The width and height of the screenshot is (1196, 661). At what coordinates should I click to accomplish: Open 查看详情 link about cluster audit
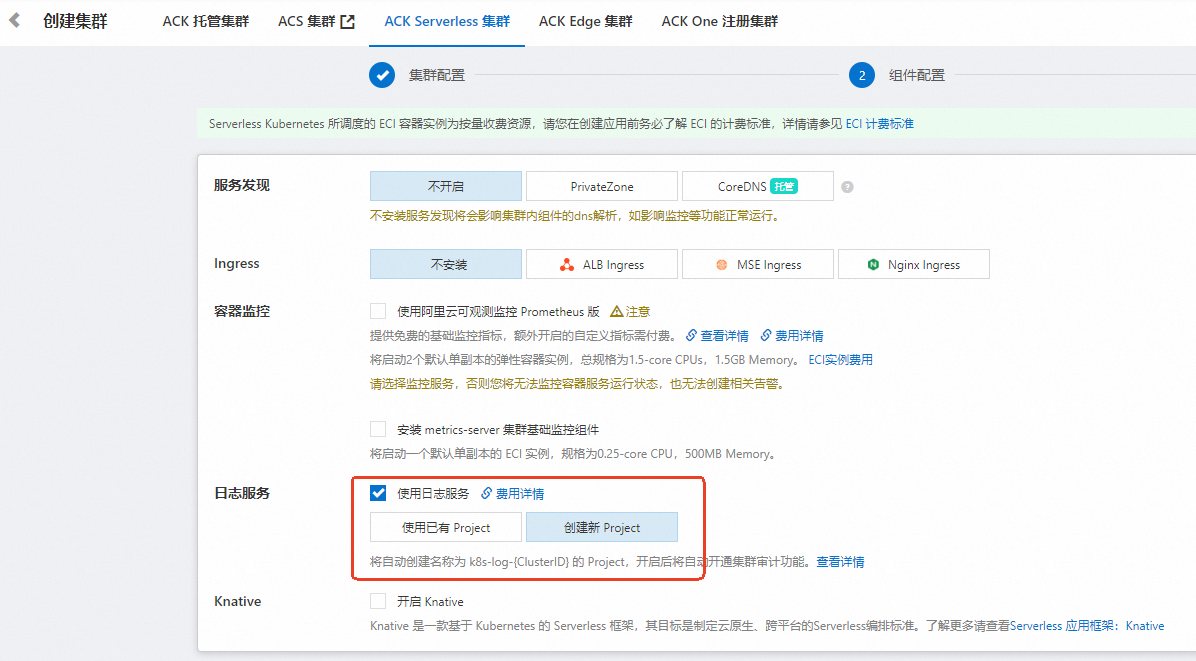[x=840, y=562]
